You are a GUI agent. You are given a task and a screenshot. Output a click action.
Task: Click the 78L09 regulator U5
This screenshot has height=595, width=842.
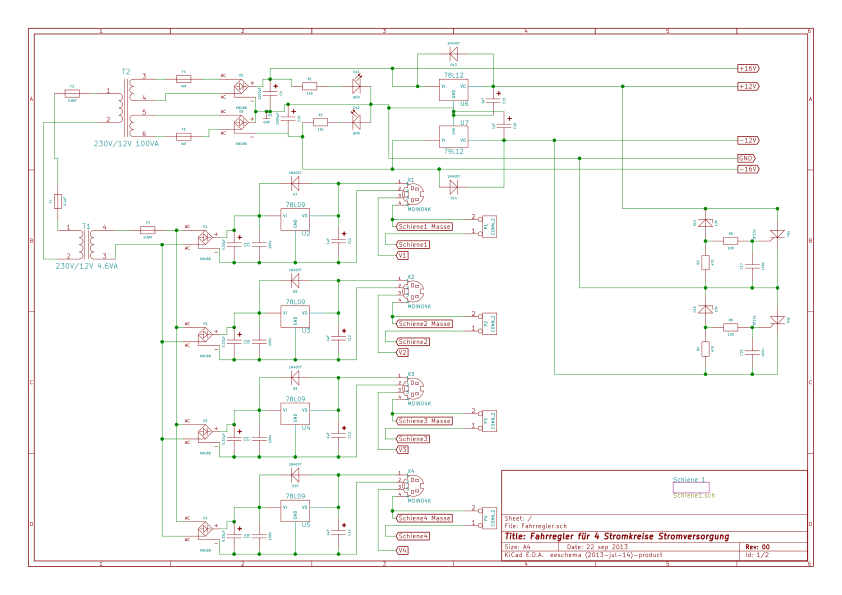pyautogui.click(x=295, y=511)
